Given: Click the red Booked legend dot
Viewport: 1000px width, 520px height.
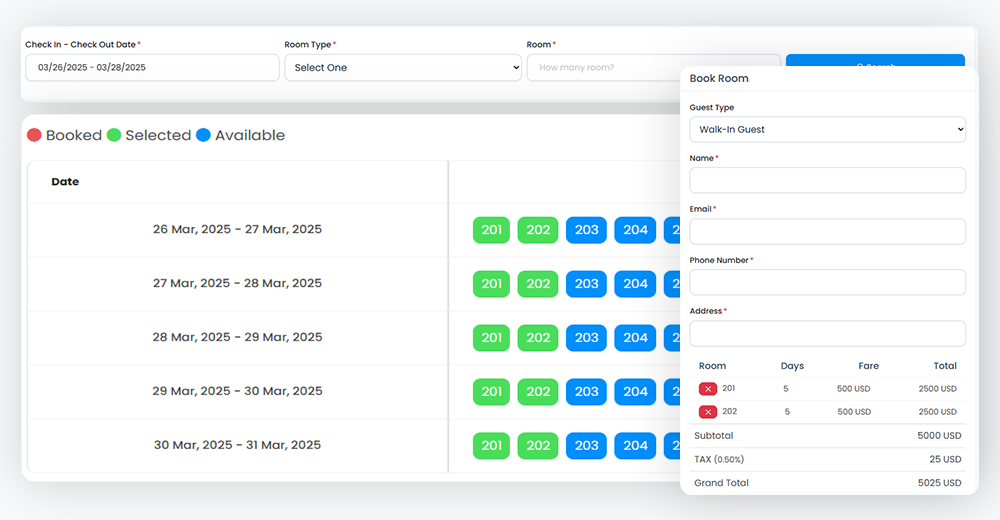Looking at the screenshot, I should click(x=34, y=136).
